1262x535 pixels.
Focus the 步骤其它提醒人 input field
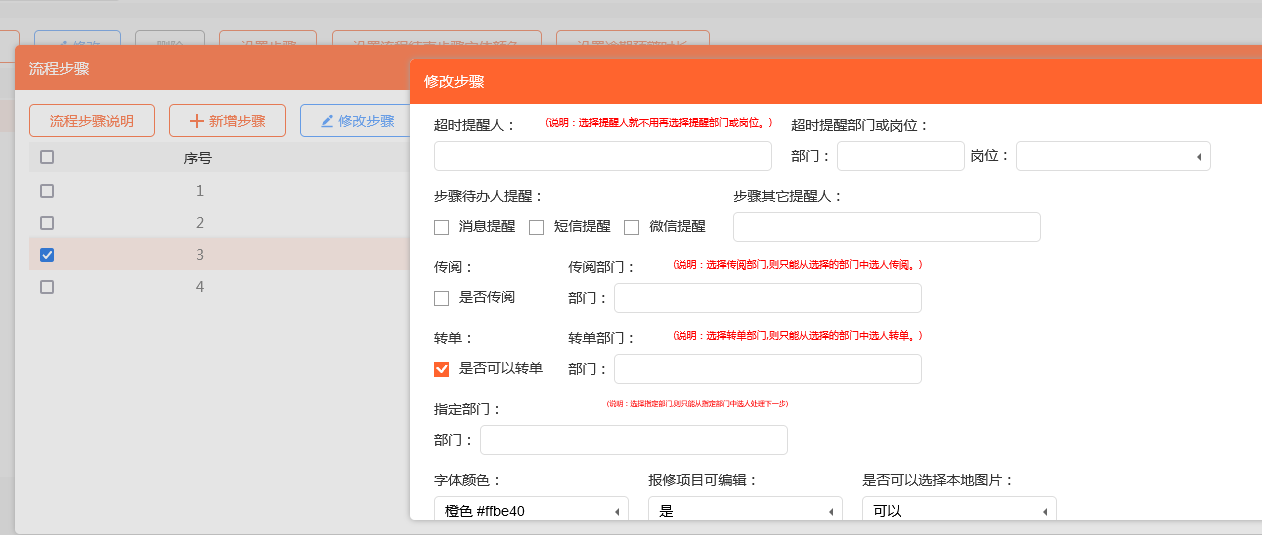886,227
